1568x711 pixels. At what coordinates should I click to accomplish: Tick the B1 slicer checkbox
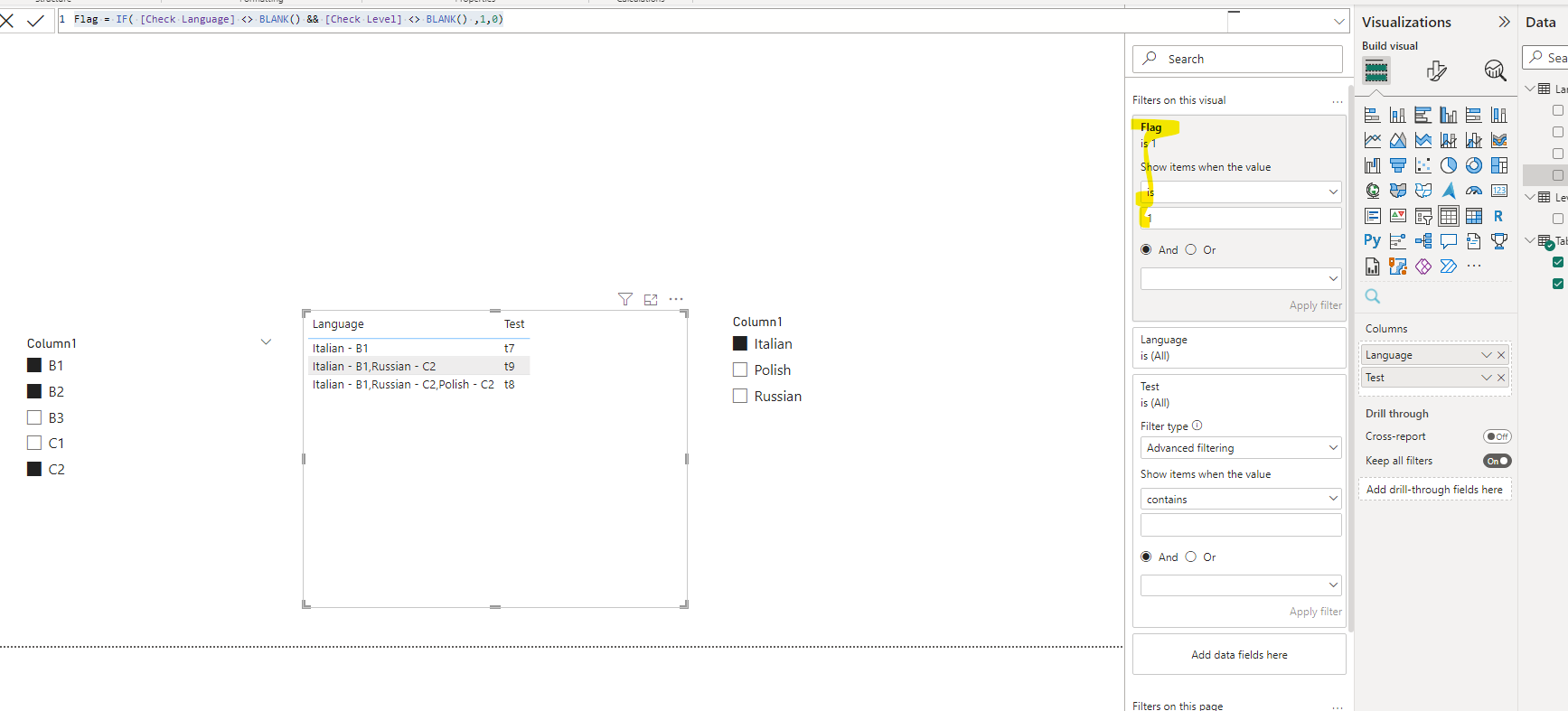(x=34, y=365)
